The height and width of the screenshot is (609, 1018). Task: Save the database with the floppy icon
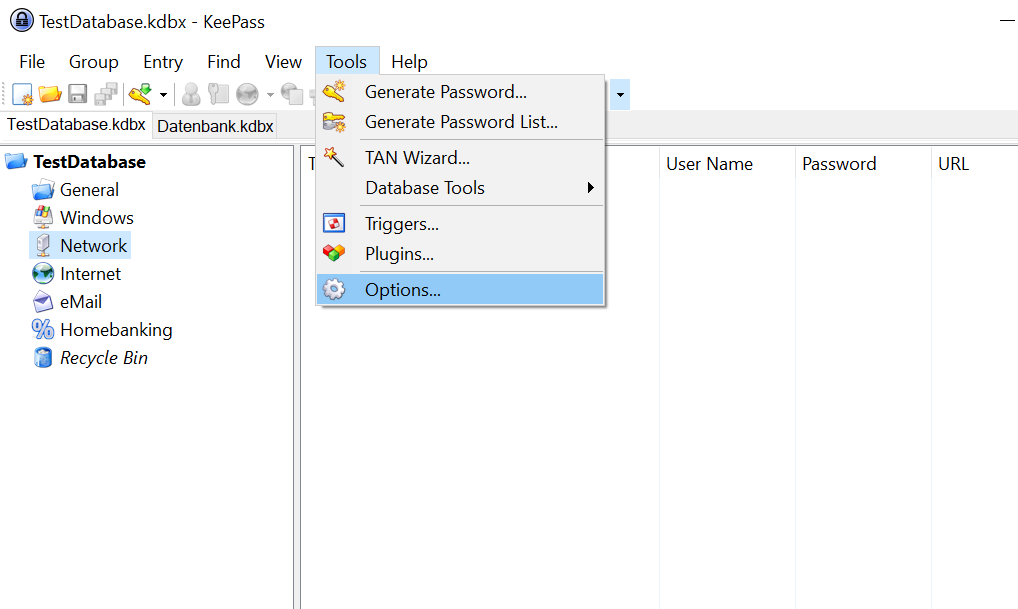point(78,95)
